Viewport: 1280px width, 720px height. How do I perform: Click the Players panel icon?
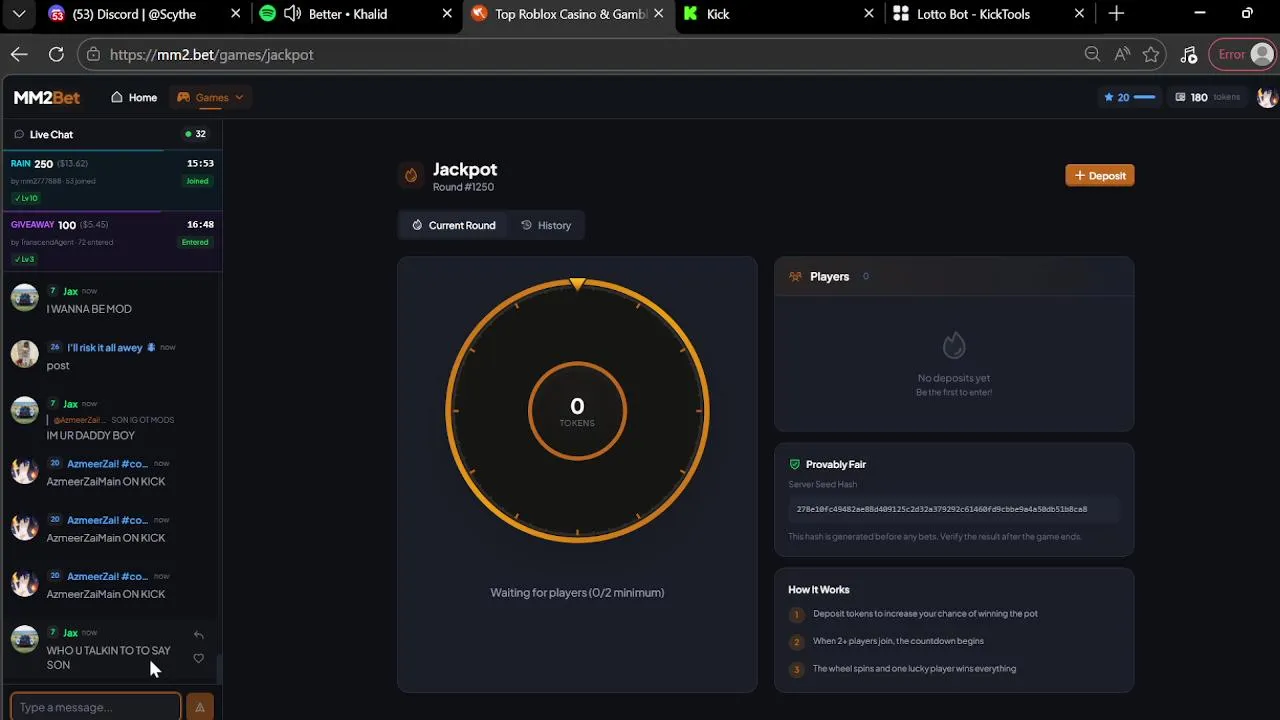[x=796, y=276]
